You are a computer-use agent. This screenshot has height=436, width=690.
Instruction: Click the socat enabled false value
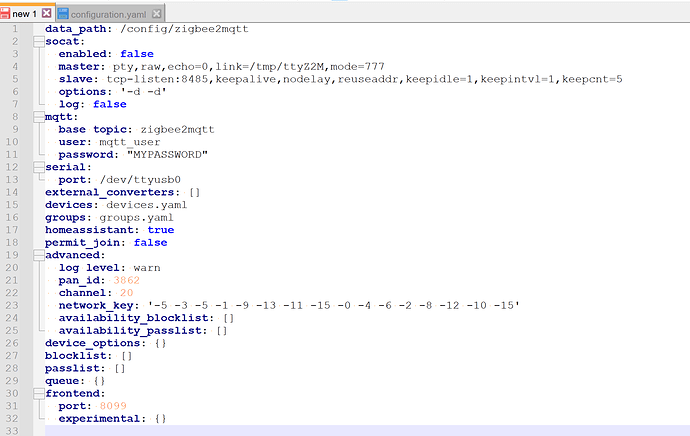tap(137, 54)
